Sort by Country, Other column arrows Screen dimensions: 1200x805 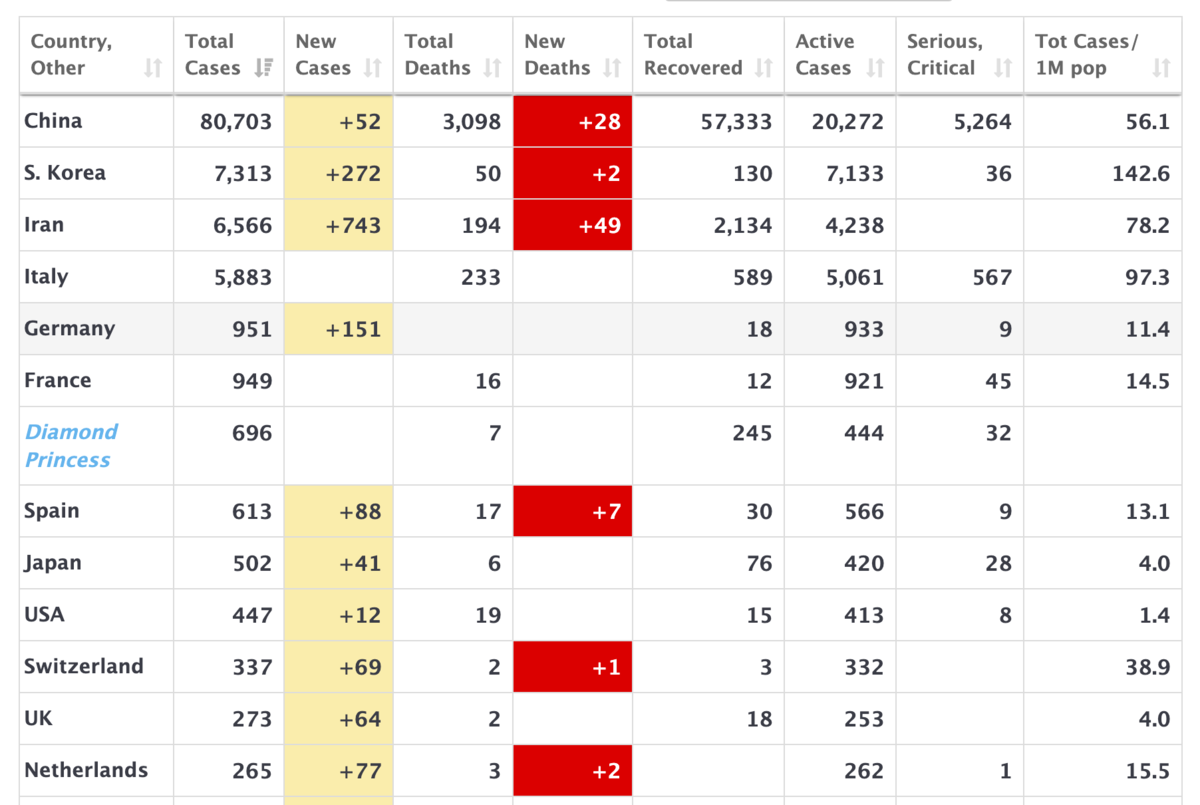click(x=152, y=68)
